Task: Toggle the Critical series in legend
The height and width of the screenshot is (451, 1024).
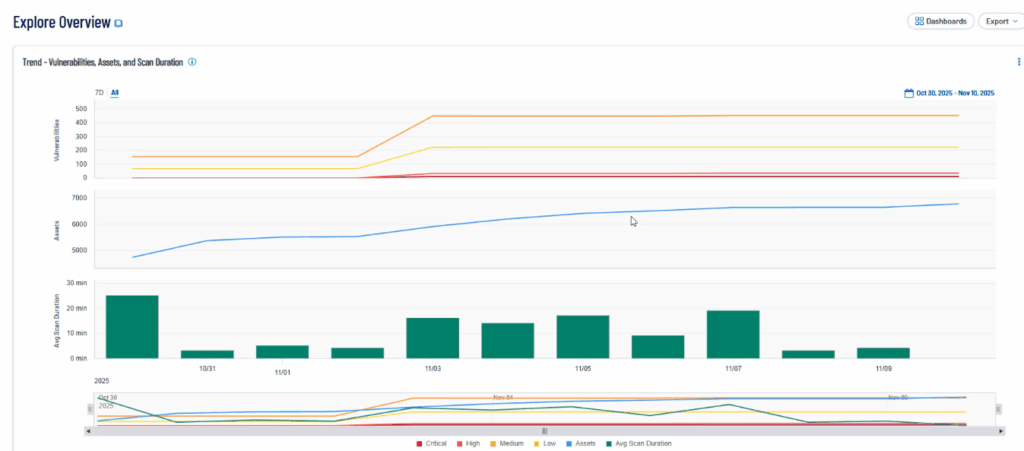Action: click(434, 443)
